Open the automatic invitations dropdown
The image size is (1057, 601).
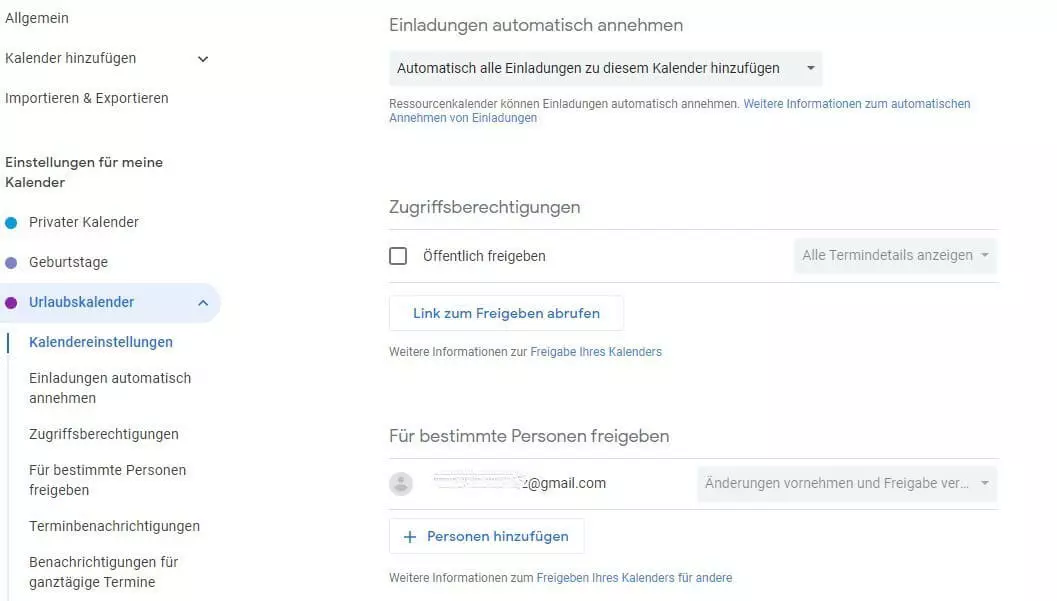[x=605, y=68]
